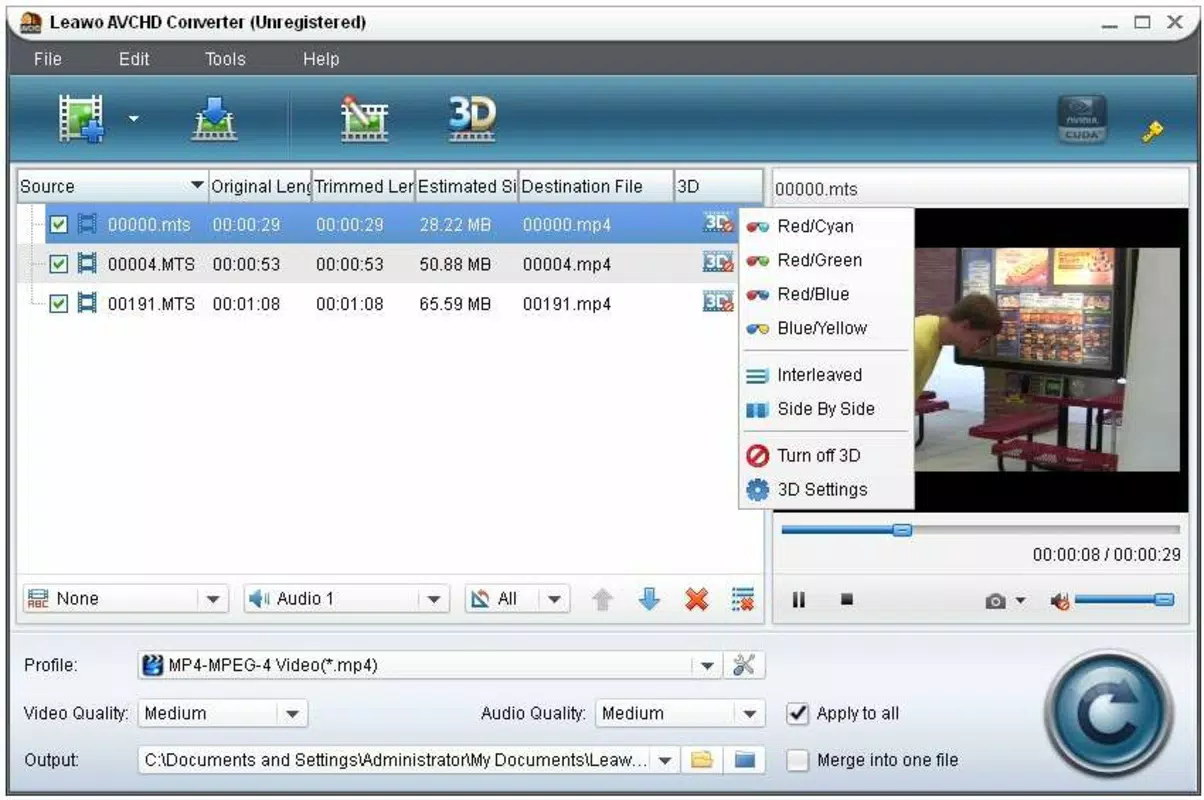This screenshot has width=1204, height=800.
Task: Open the Video Quality dropdown
Action: click(222, 713)
